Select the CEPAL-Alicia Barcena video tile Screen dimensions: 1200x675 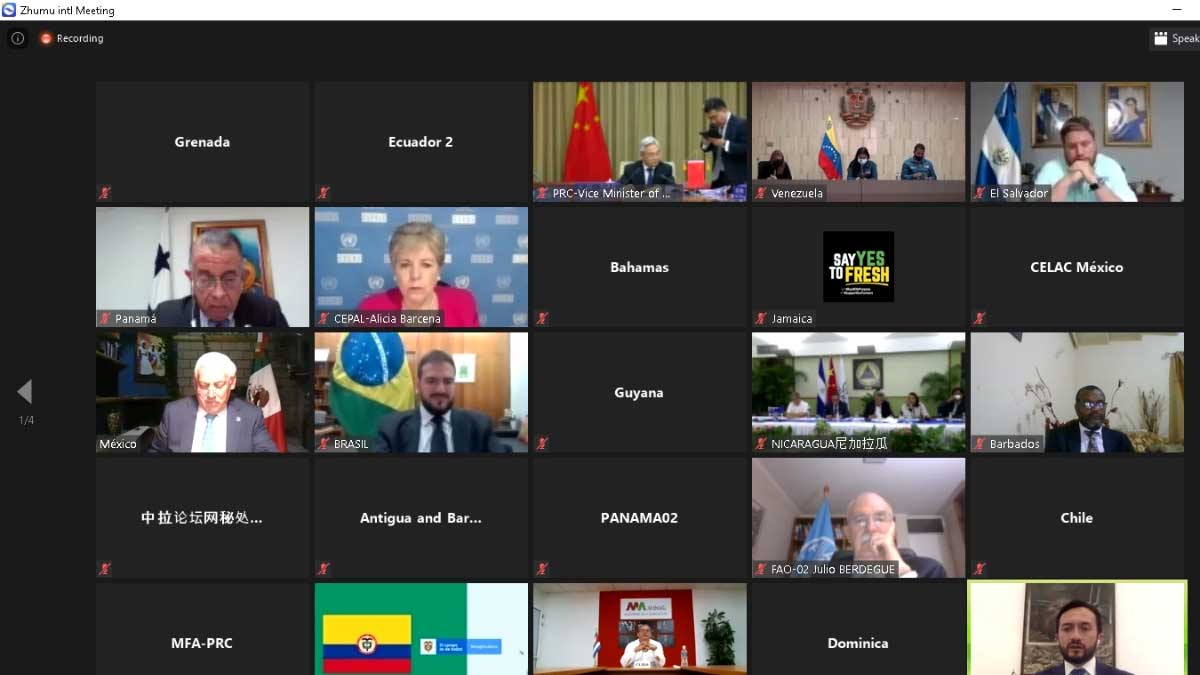(x=421, y=265)
